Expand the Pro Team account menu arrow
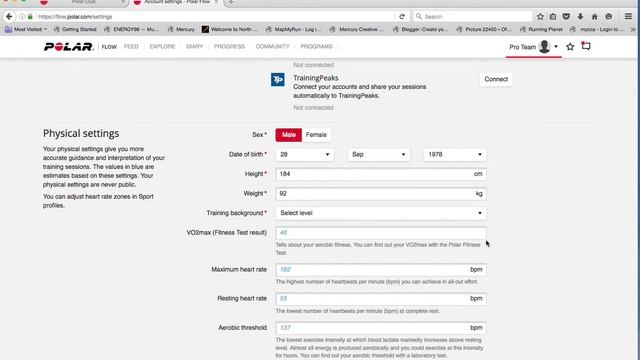The image size is (640, 360). pyautogui.click(x=556, y=47)
